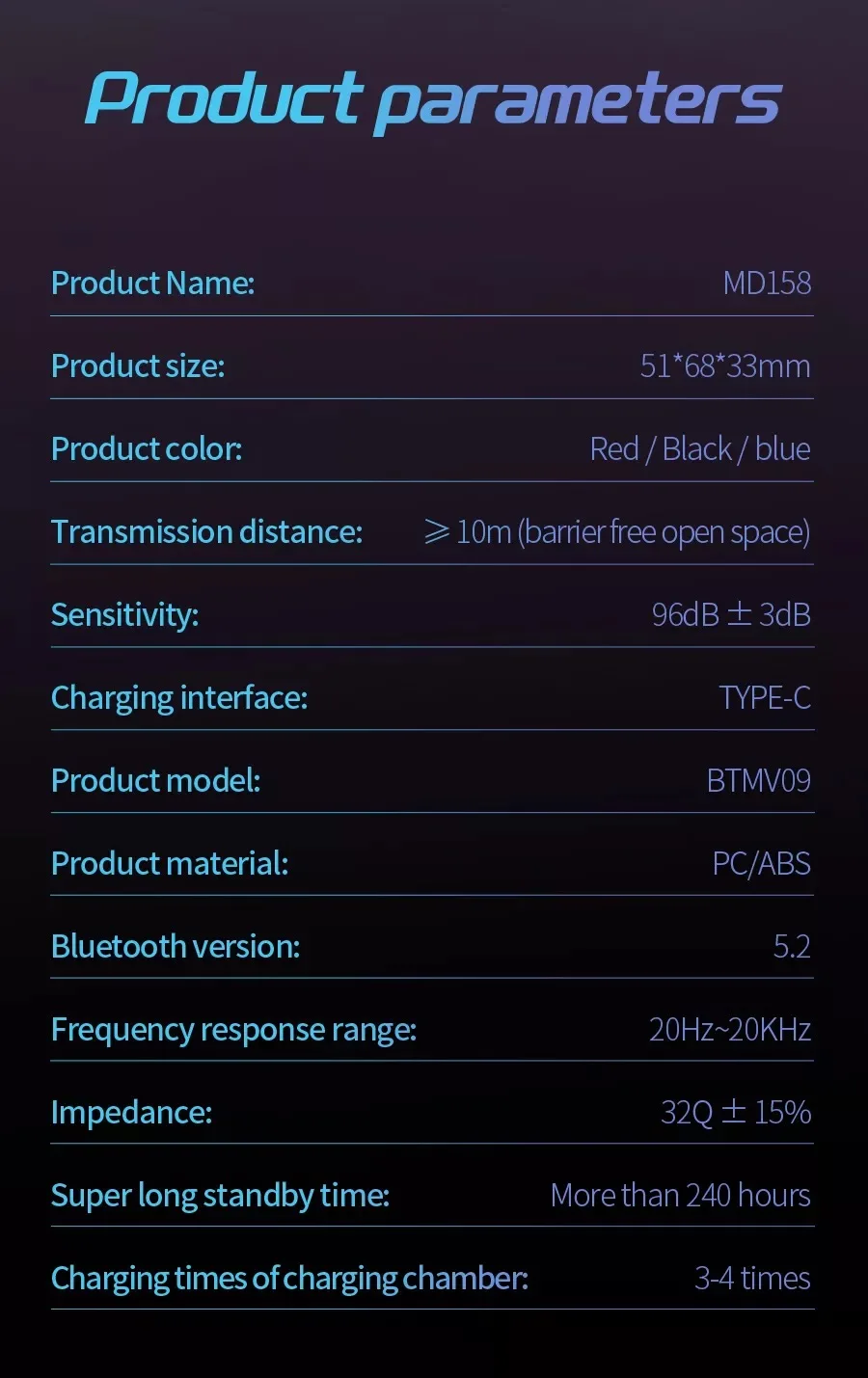Click the "≥10m (barrier free open space)" value
Viewport: 868px width, 1378px height.
point(617,532)
